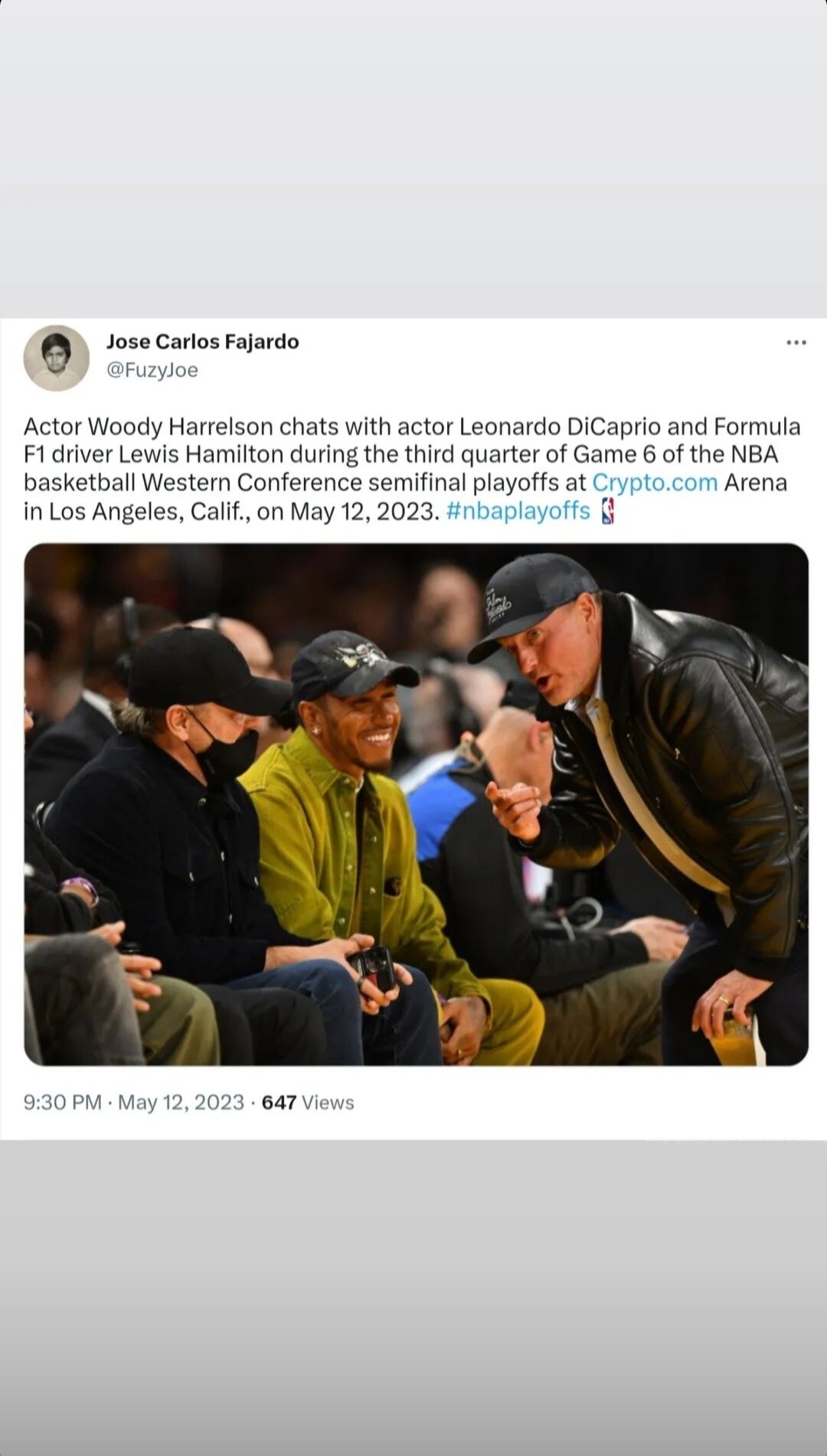
Task: Click the Jose Carlos Fajardo display name
Action: click(x=202, y=342)
